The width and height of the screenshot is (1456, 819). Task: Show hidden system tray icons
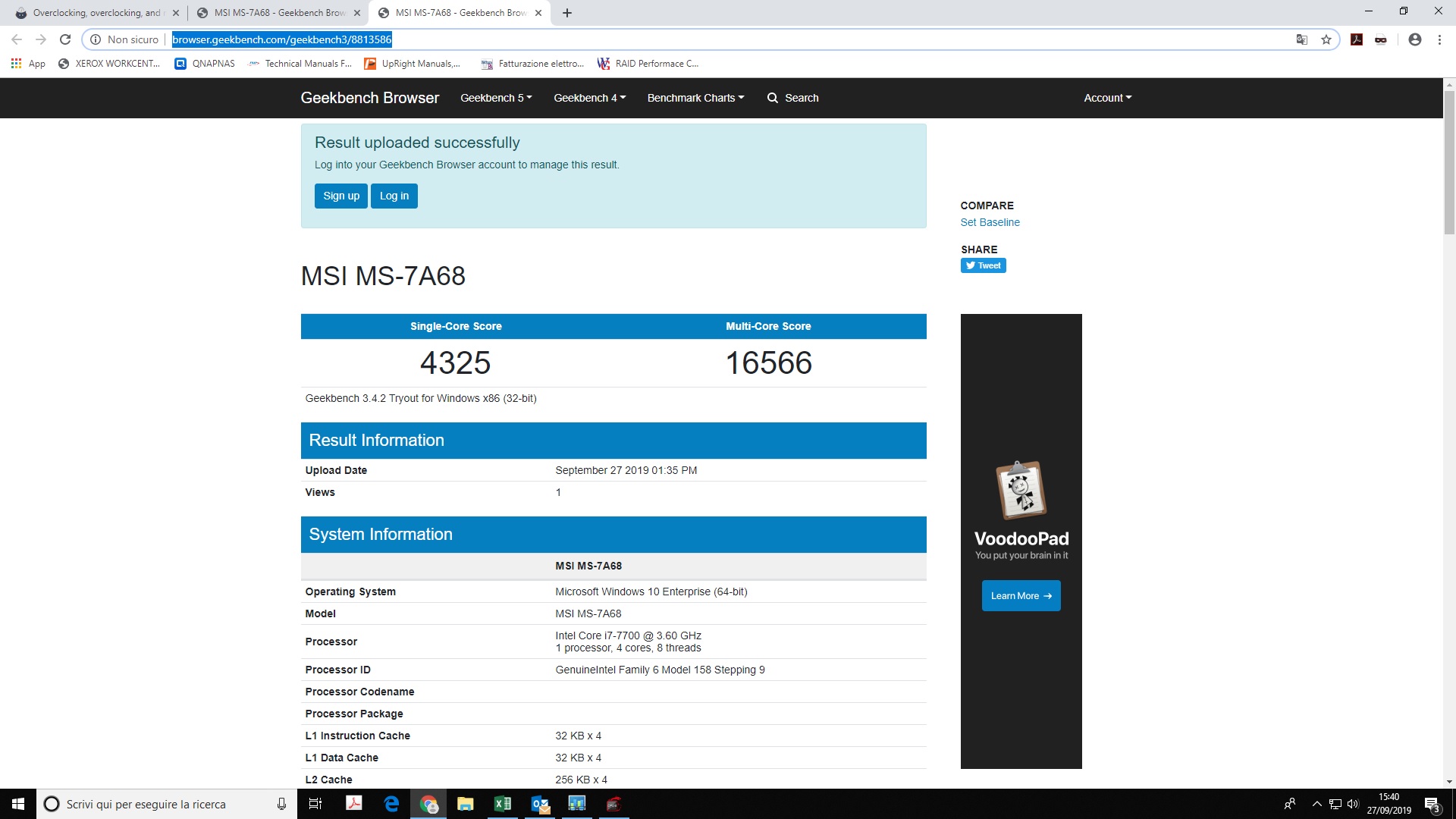(x=1317, y=804)
